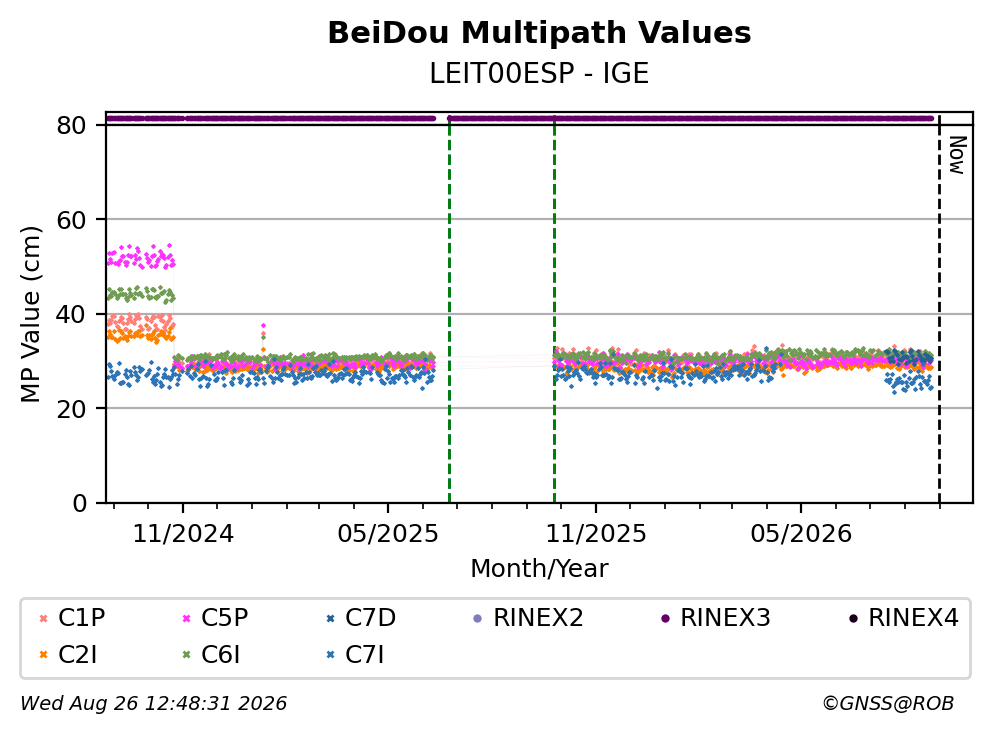Viewport: 993px width, 734px height.
Task: Click the 80 y-axis tick label
Action: 71,125
